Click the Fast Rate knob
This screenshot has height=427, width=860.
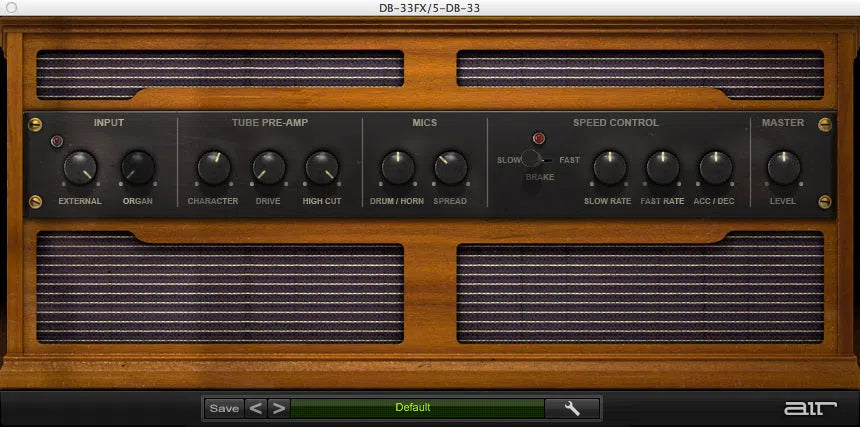(662, 167)
